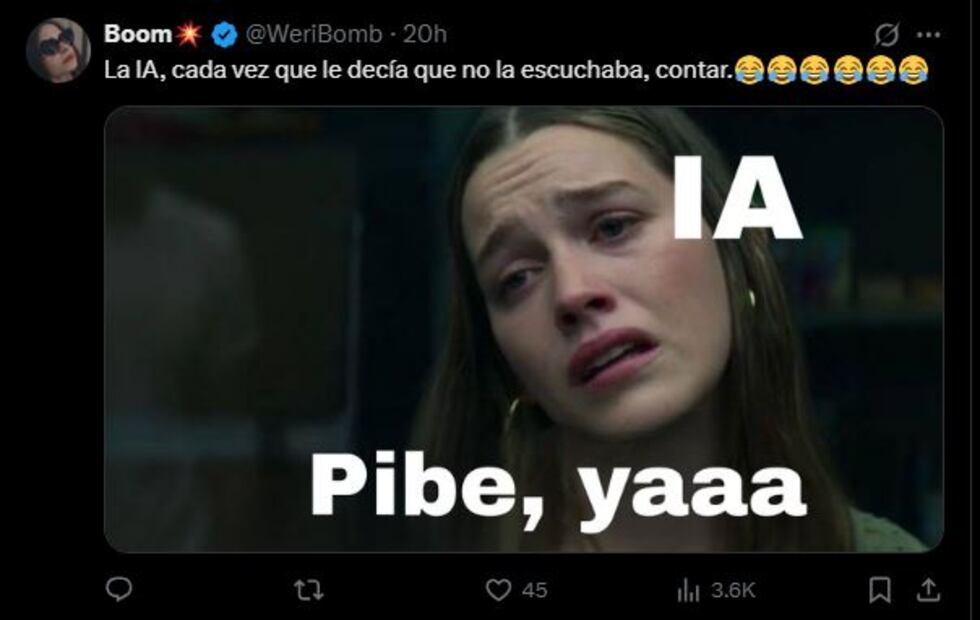
Task: Click the 3.6K views count
Action: 733,590
